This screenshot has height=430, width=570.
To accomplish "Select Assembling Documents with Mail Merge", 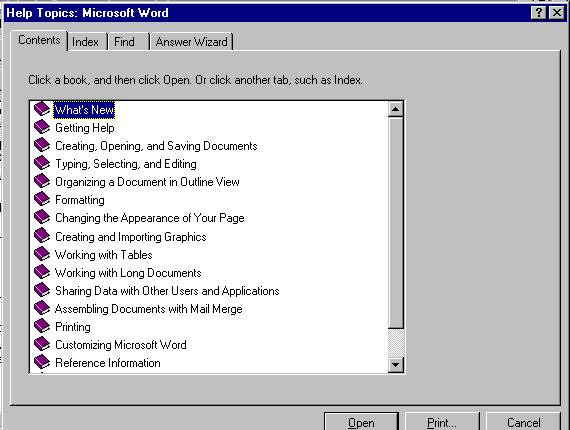I will tap(149, 309).
